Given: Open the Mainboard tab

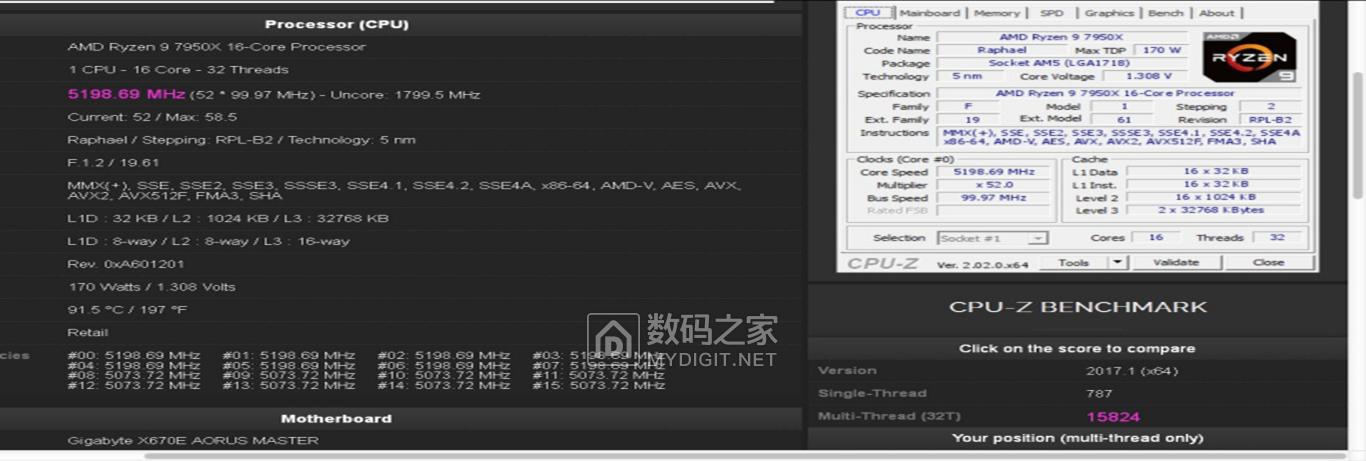Looking at the screenshot, I should click(x=929, y=13).
